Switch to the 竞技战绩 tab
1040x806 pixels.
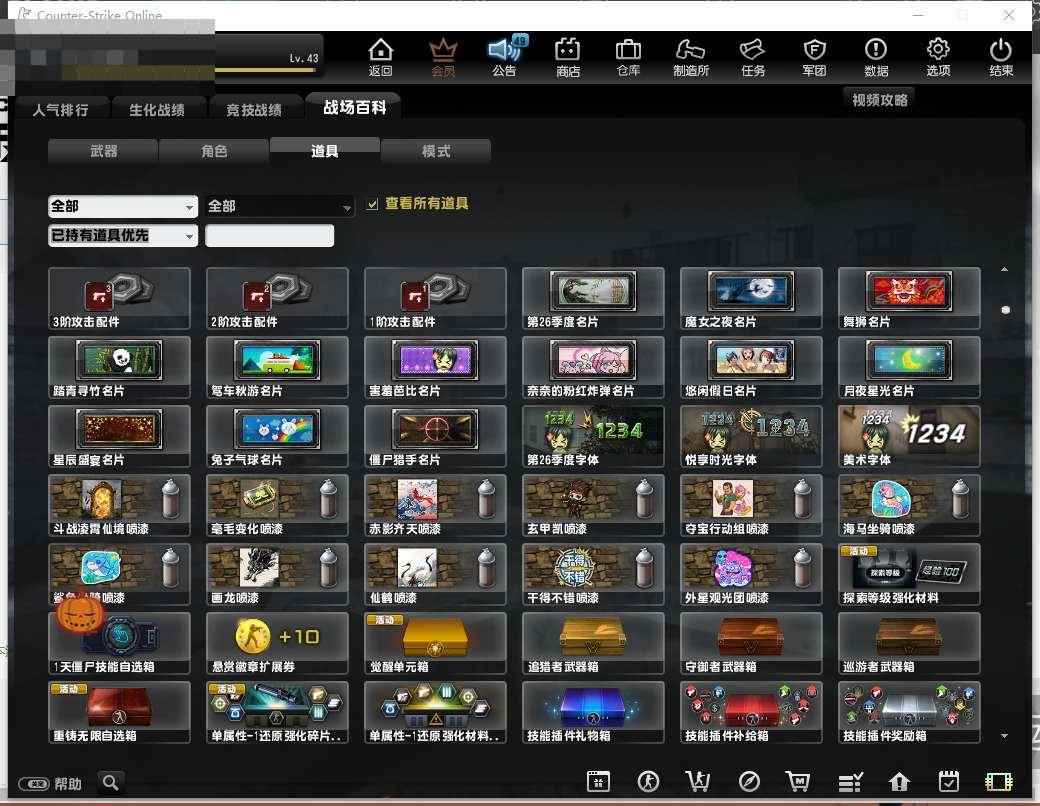tap(254, 109)
